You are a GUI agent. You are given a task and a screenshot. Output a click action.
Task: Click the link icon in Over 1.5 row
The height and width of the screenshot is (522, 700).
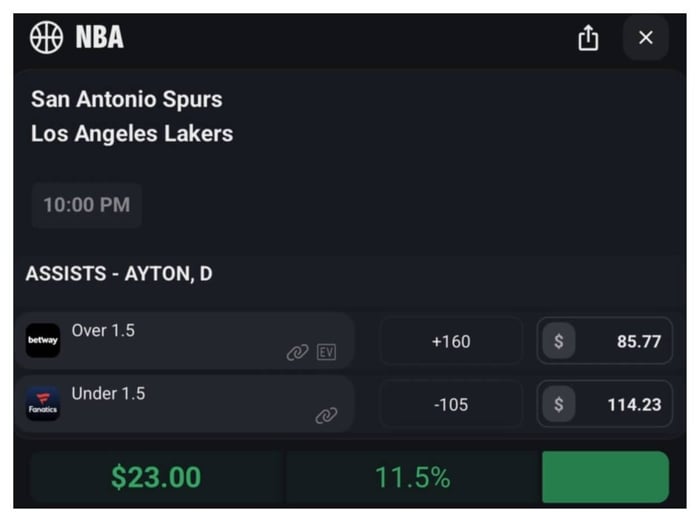297,352
